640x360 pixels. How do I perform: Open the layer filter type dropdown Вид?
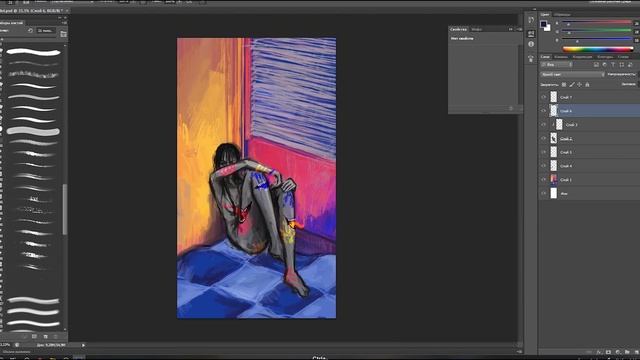[x=557, y=65]
